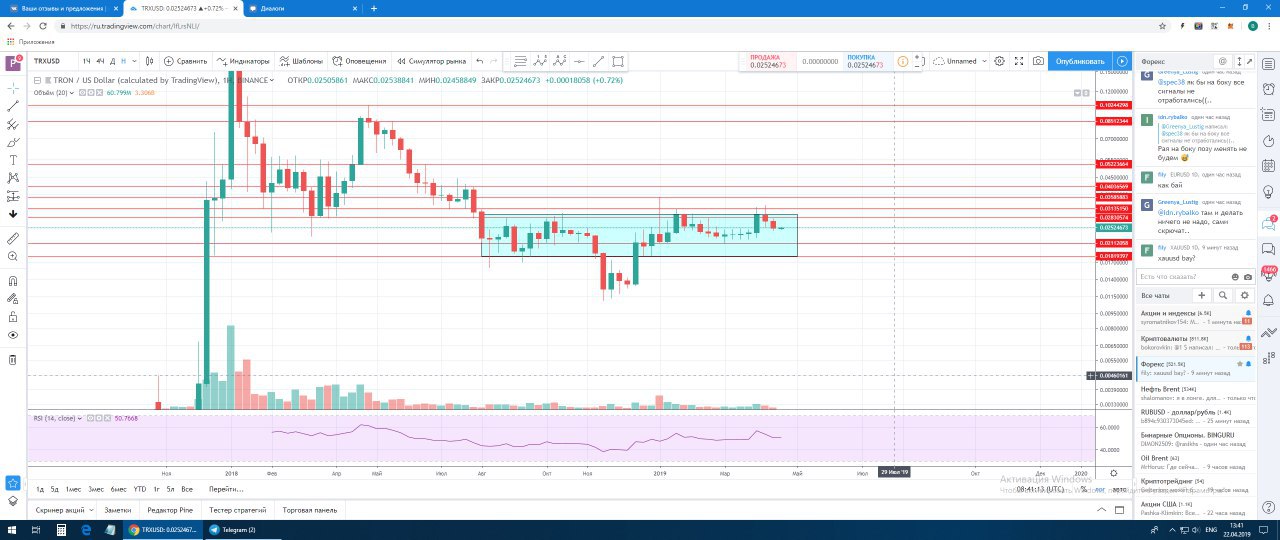Select the 1Ч timeframe
The image size is (1280, 540).
[x=87, y=61]
